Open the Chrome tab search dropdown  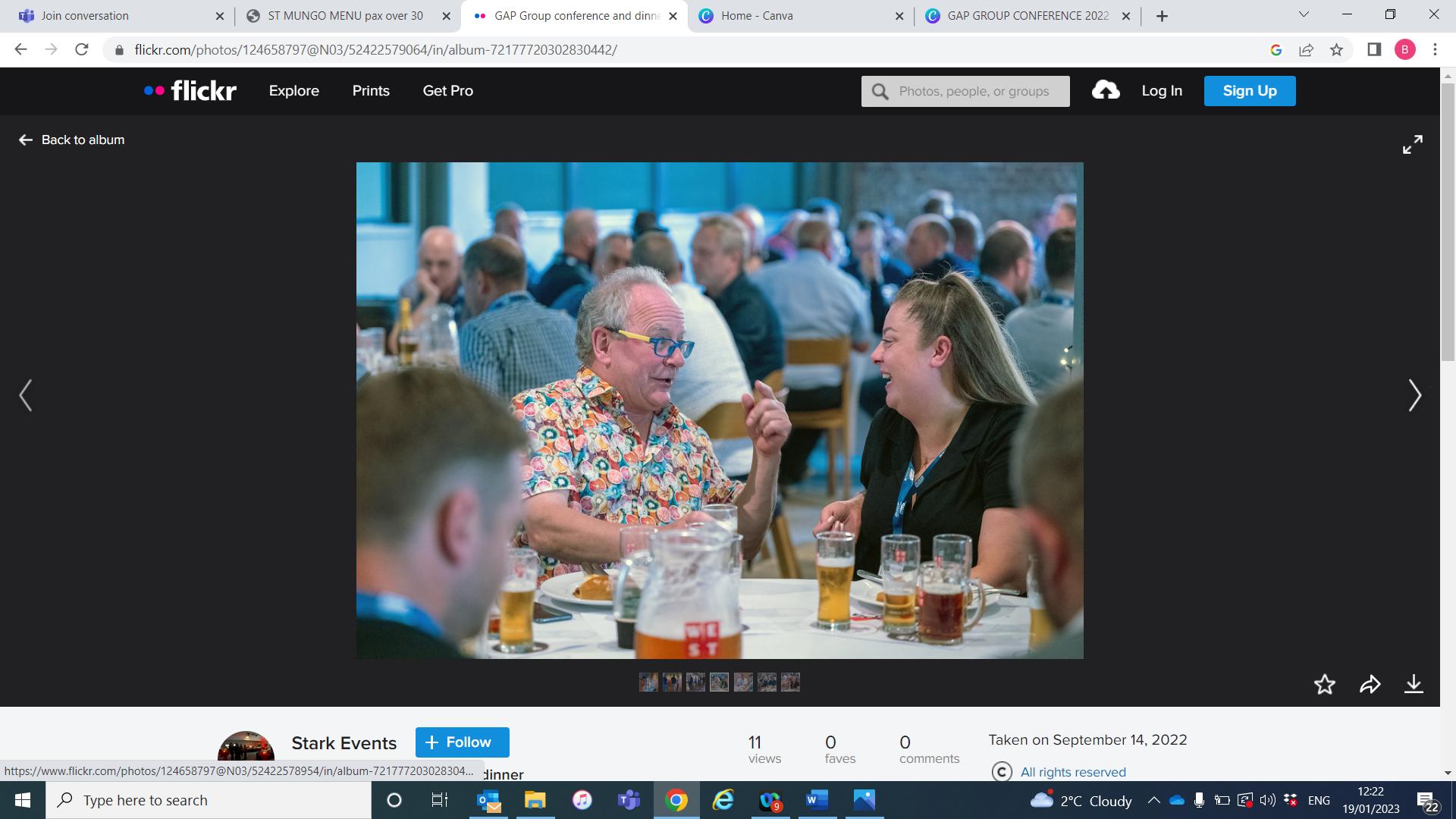tap(1304, 14)
